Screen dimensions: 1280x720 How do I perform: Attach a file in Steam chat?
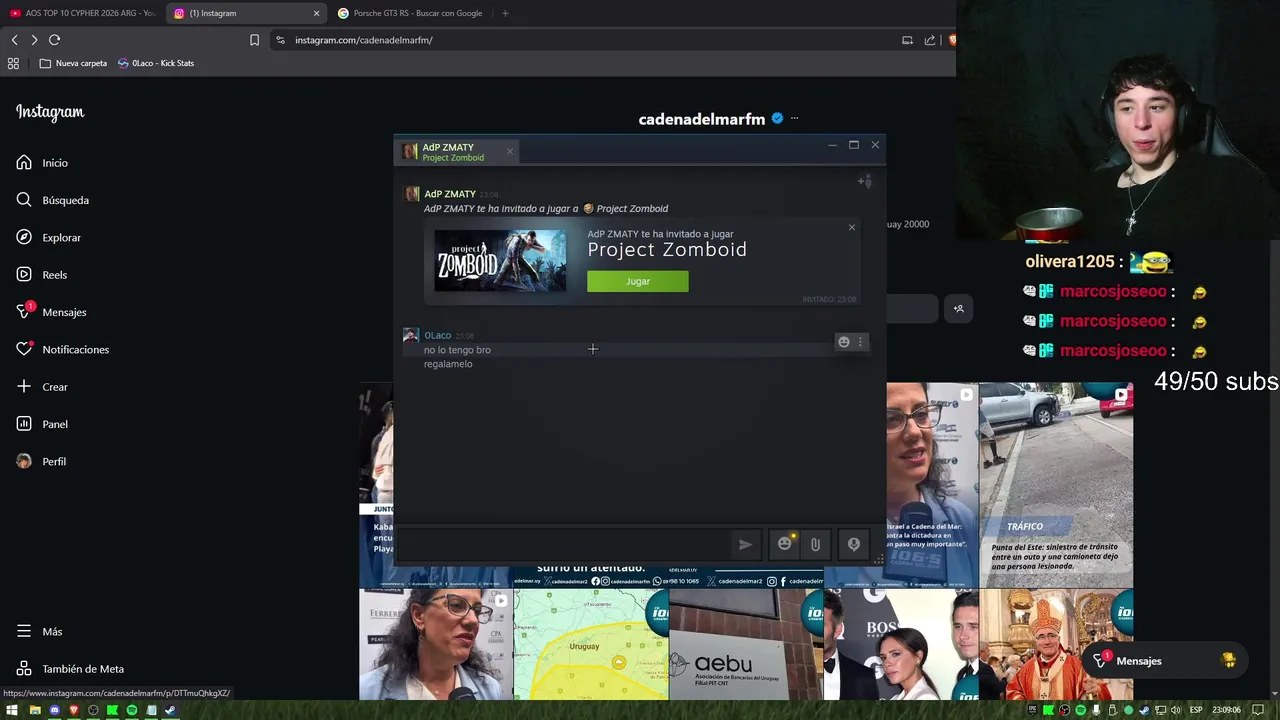point(815,544)
